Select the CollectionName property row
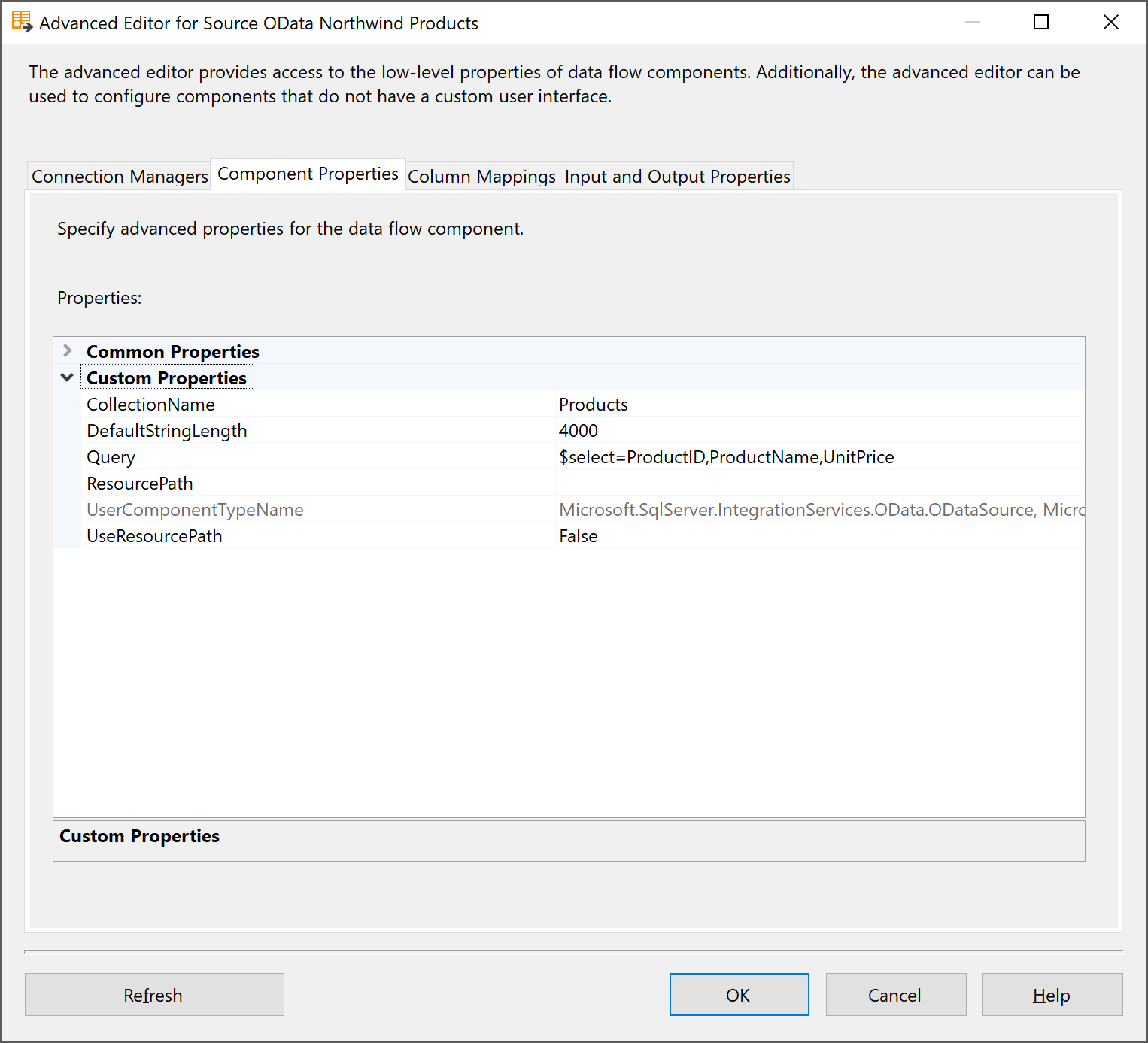The height and width of the screenshot is (1043, 1148). tap(150, 405)
